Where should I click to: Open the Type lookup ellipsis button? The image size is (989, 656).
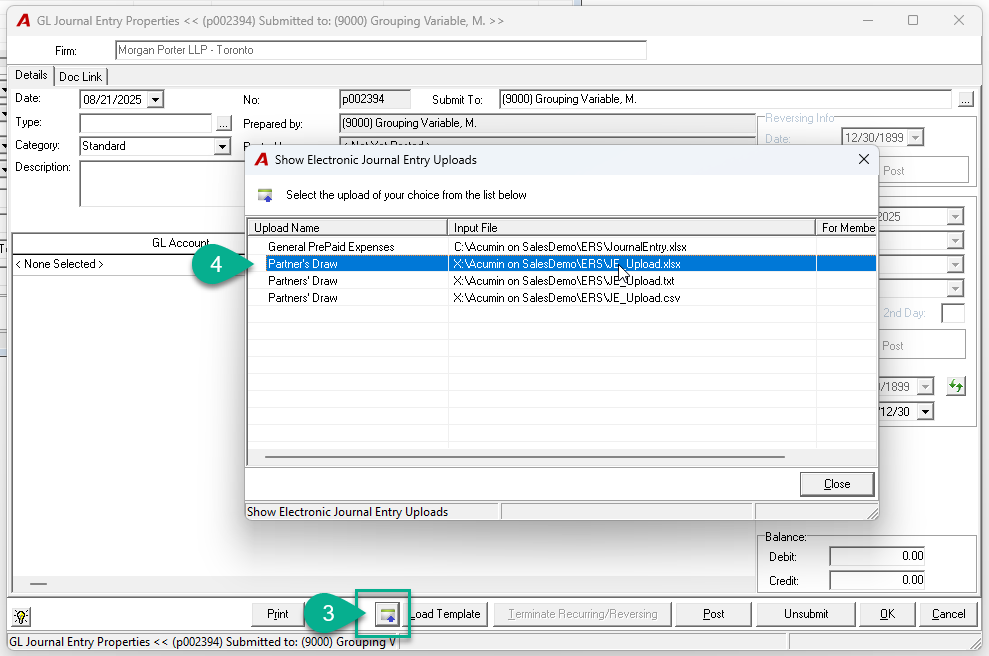[x=223, y=123]
